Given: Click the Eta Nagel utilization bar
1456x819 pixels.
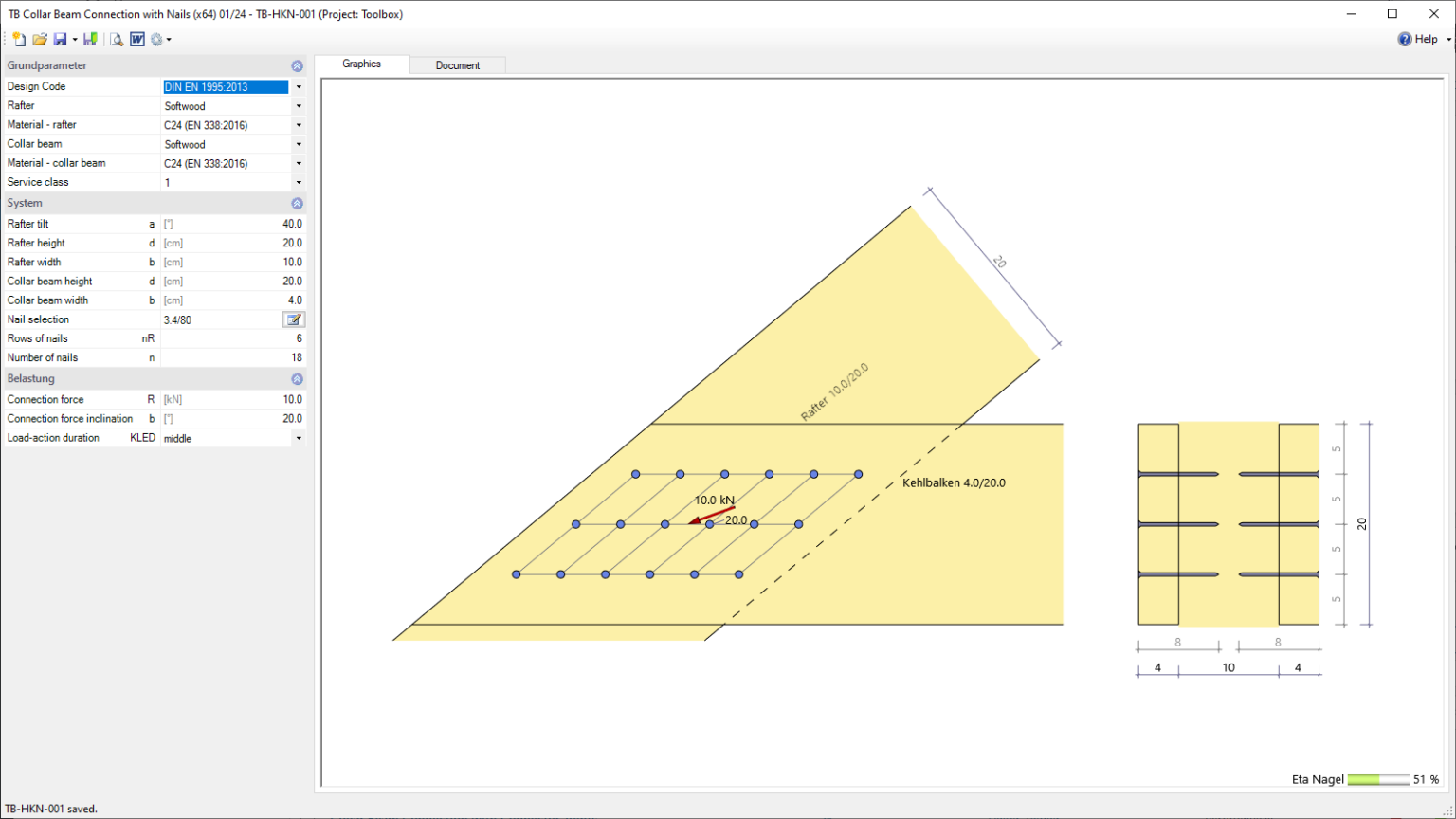Looking at the screenshot, I should coord(1377,779).
